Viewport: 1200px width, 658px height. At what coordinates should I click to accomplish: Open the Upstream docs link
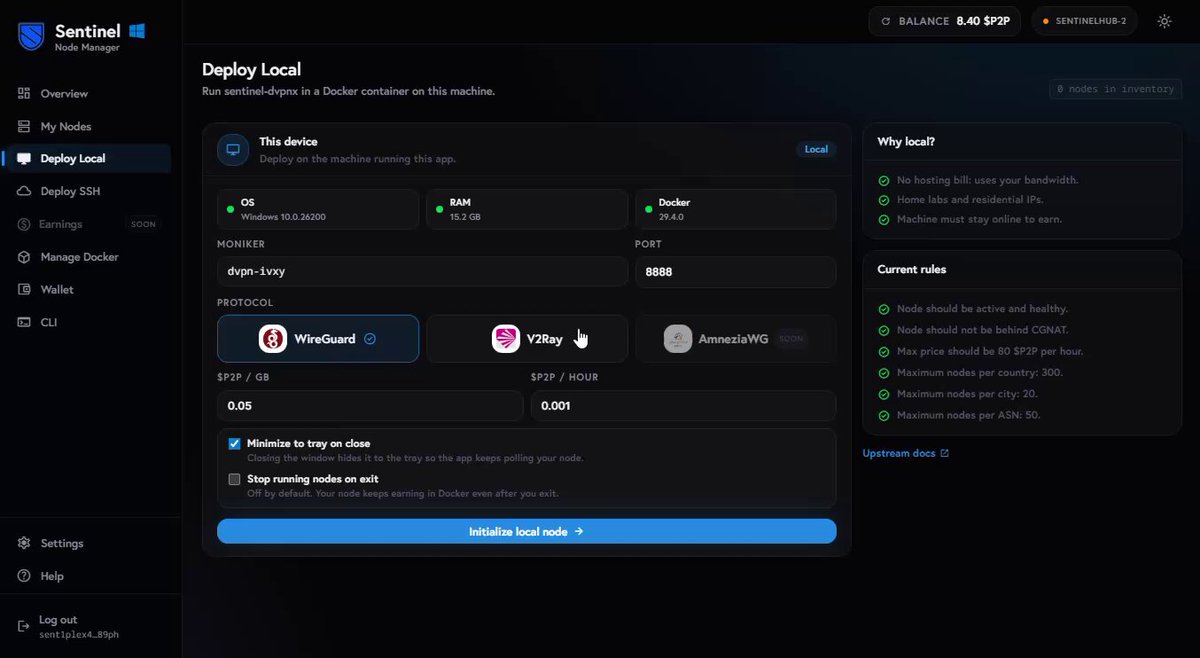tap(906, 453)
